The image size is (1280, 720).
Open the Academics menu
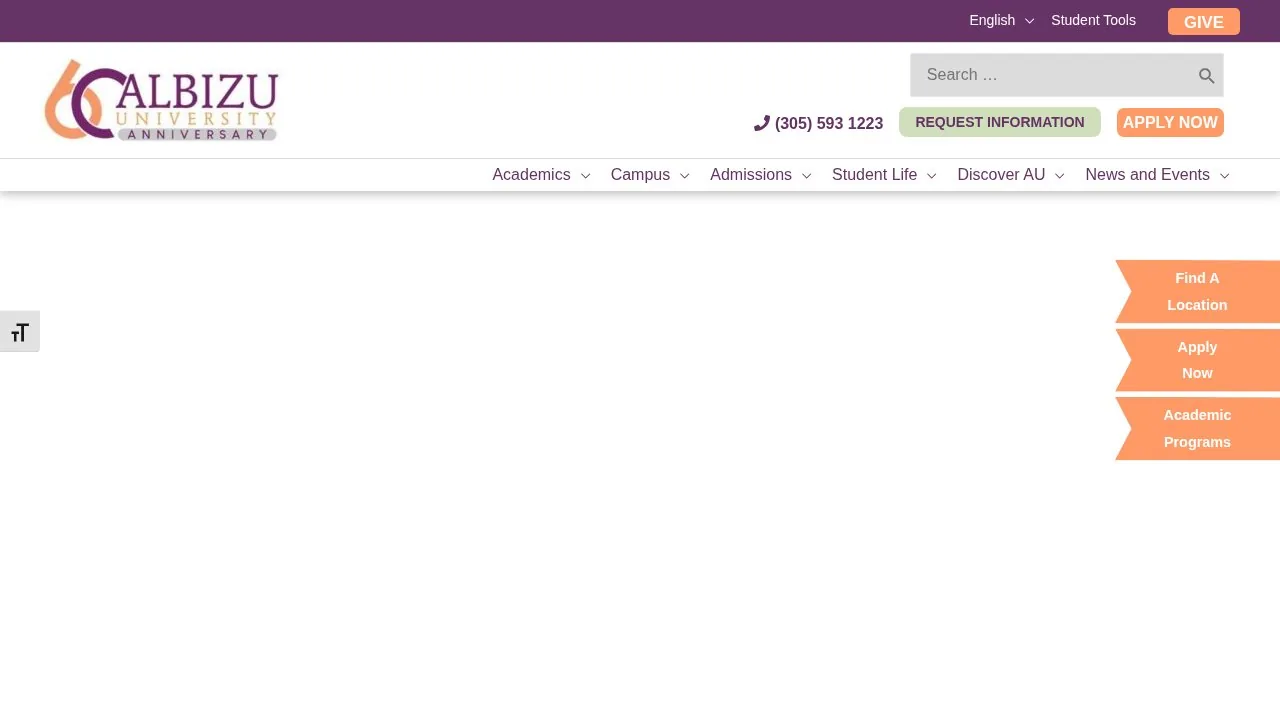pyautogui.click(x=531, y=175)
